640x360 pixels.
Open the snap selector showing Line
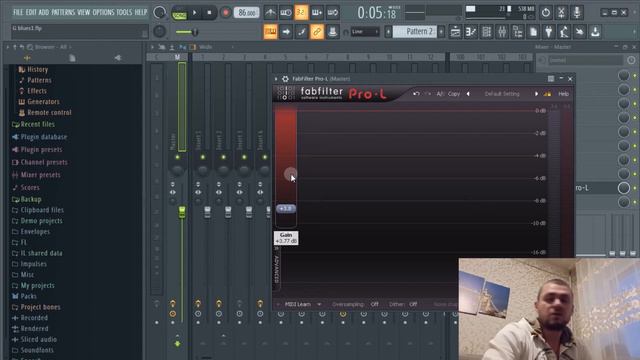(365, 31)
